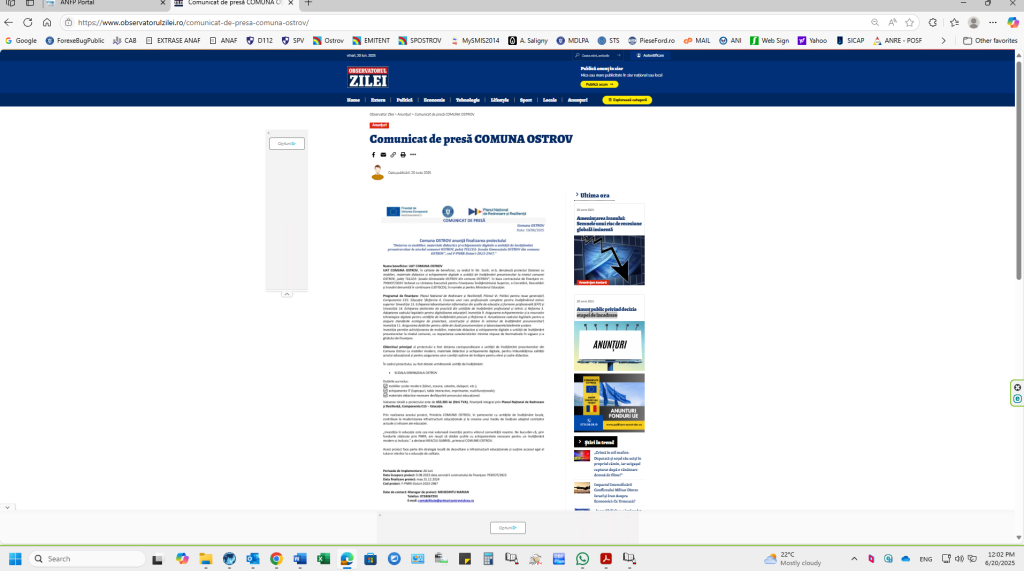
Task: Click the page vertical scrollbar
Action: [x=1019, y=170]
